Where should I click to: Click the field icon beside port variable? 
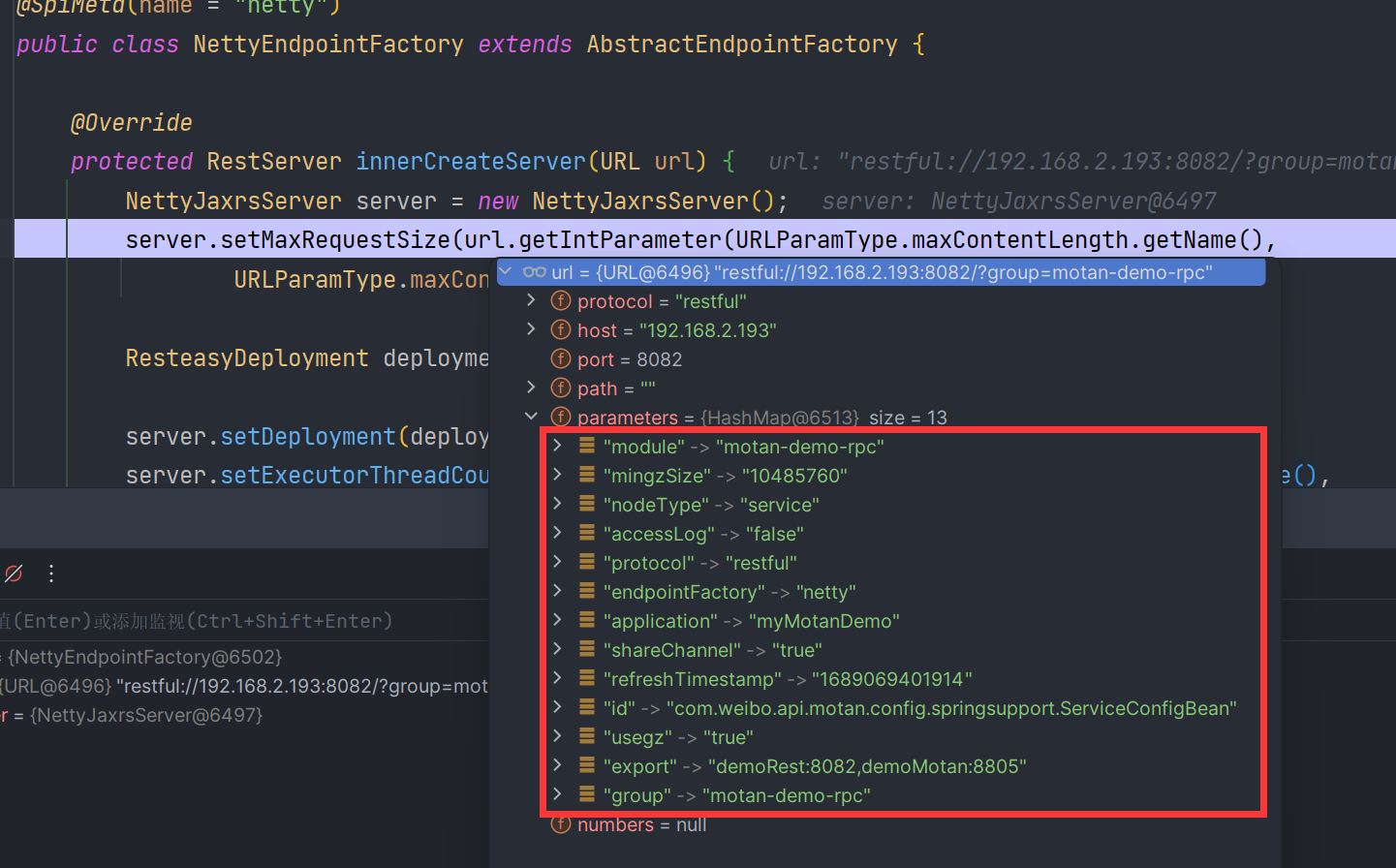pos(562,358)
